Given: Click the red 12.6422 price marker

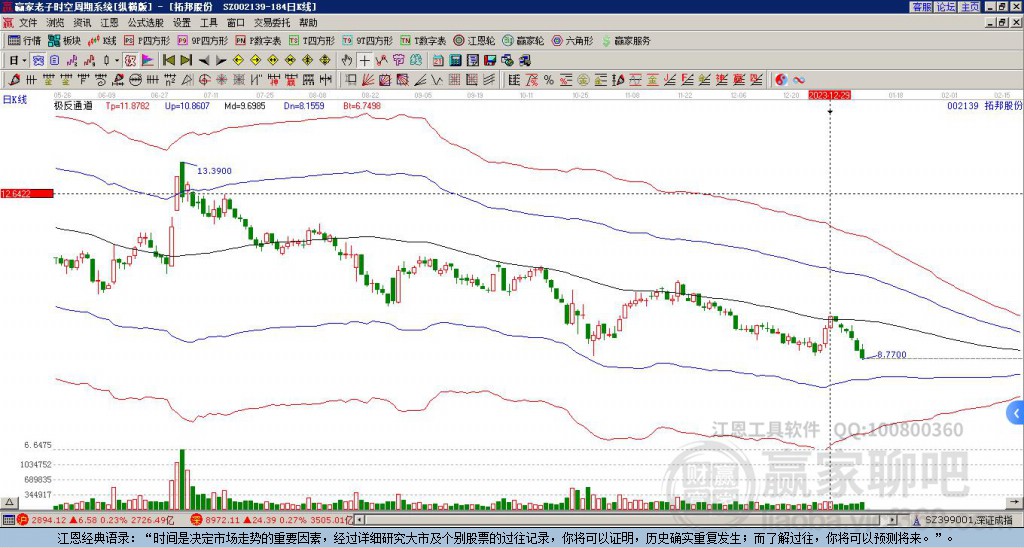Looking at the screenshot, I should coord(25,193).
